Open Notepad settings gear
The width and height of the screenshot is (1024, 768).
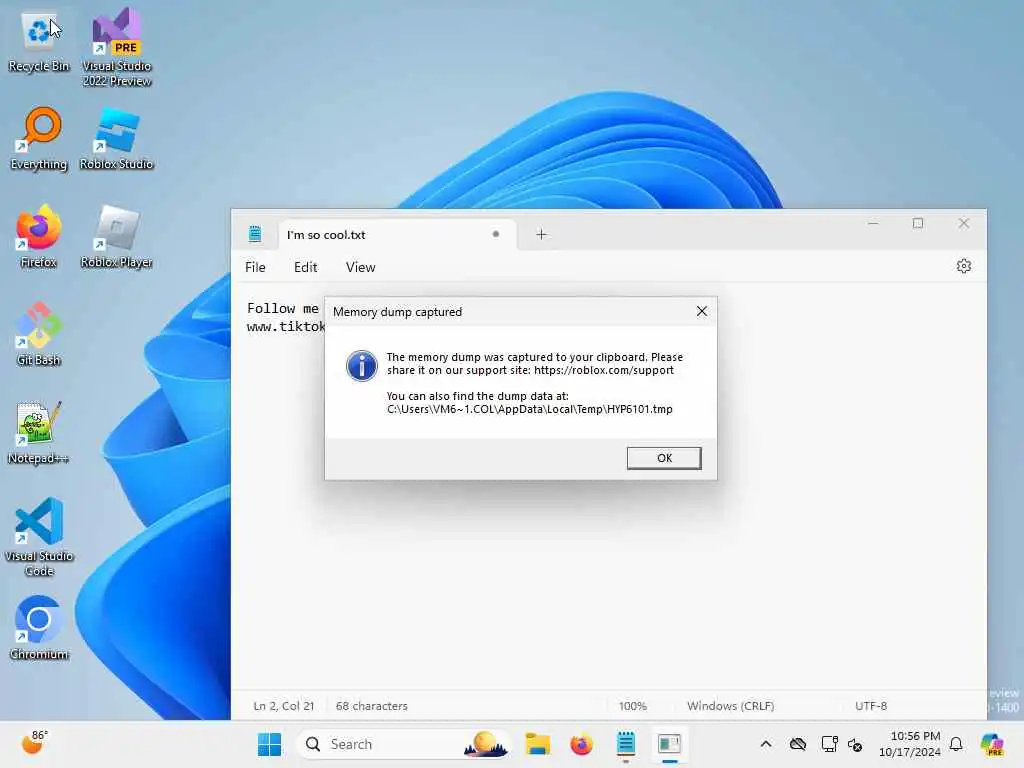(964, 266)
